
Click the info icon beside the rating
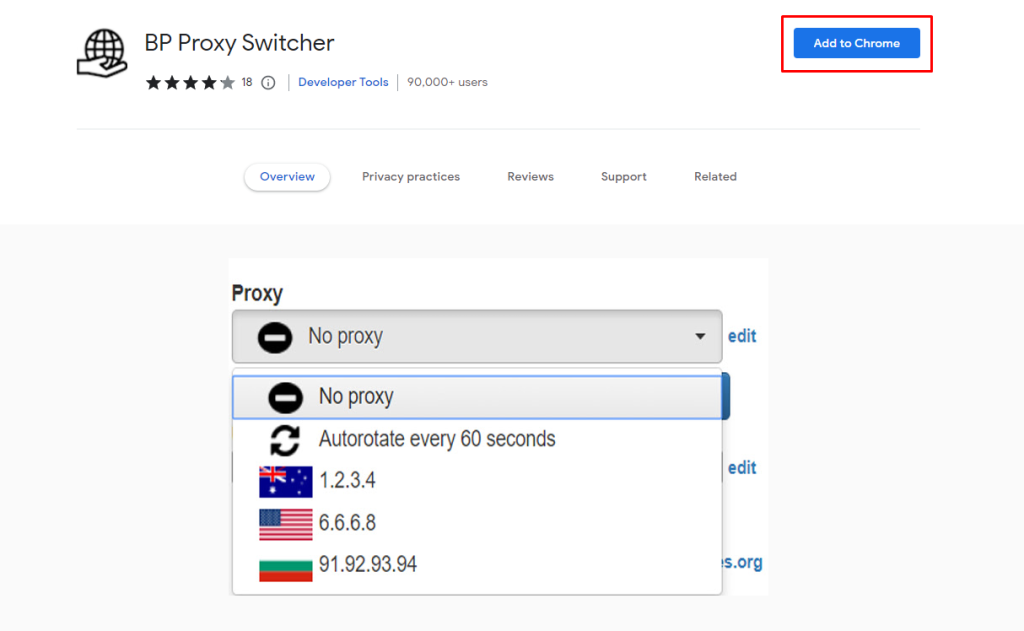tap(267, 83)
